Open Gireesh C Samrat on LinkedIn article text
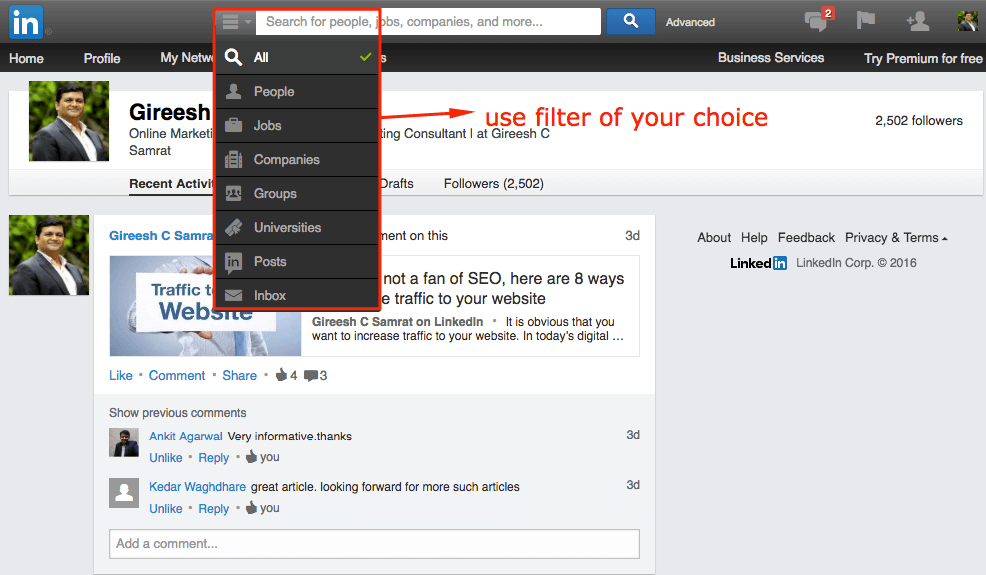 tap(397, 321)
